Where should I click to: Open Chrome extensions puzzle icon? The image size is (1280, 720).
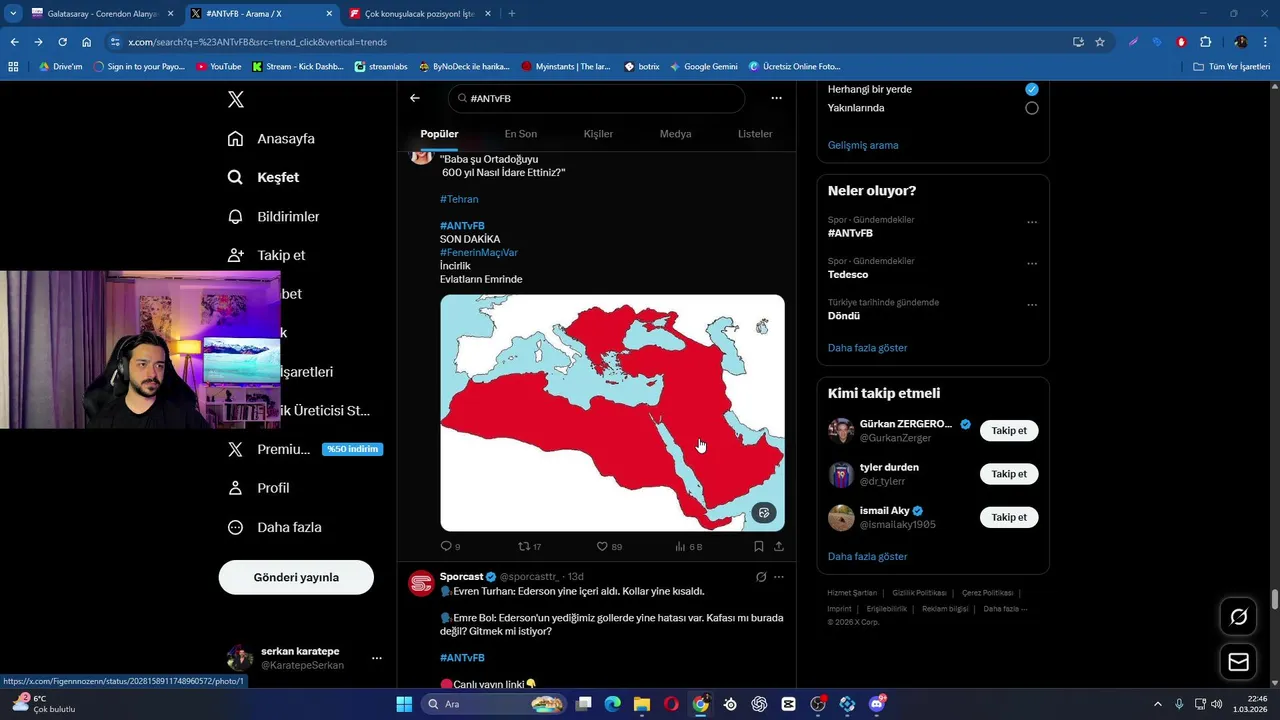tap(1205, 42)
